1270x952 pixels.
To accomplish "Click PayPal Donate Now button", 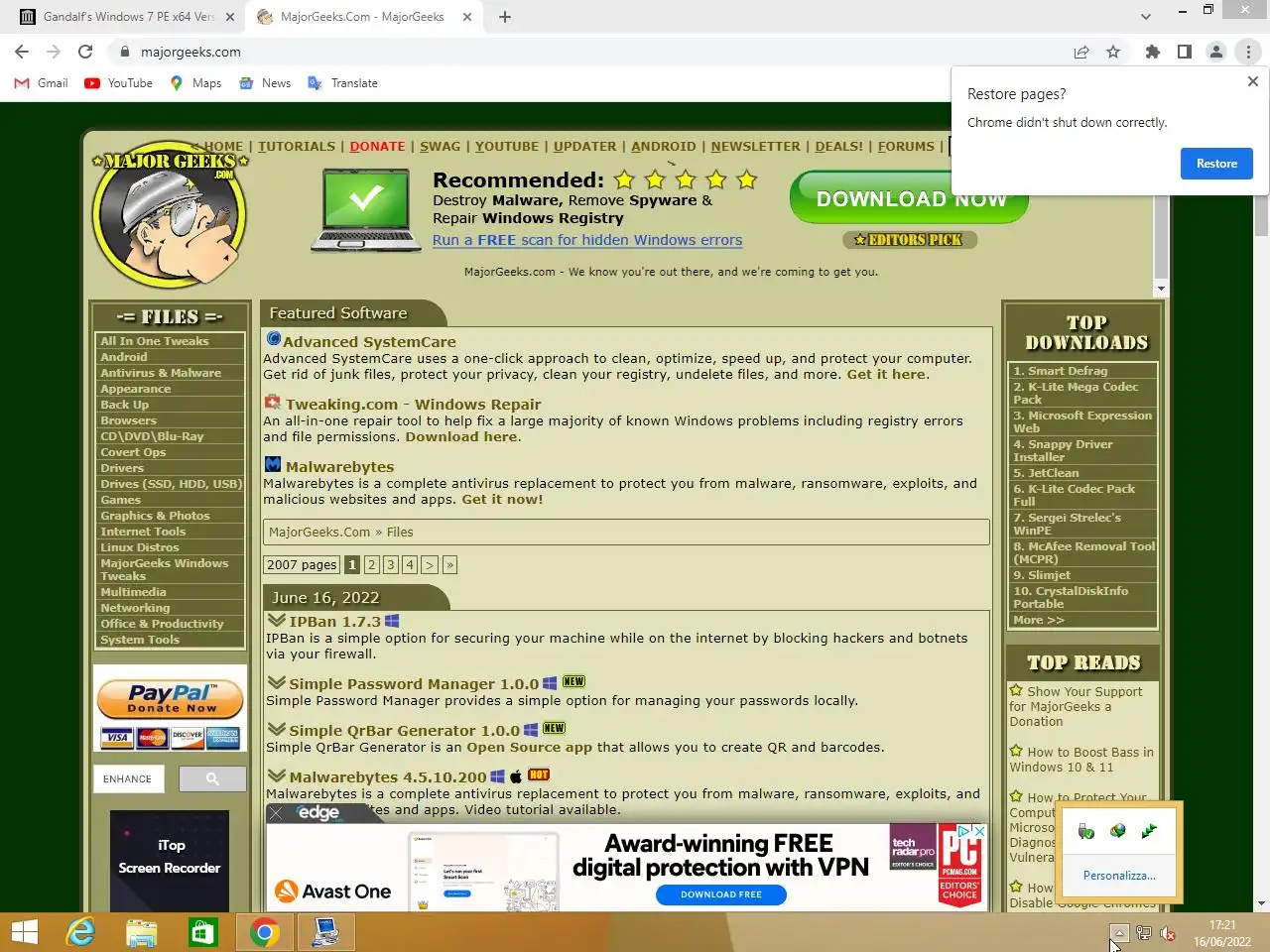I will (170, 699).
